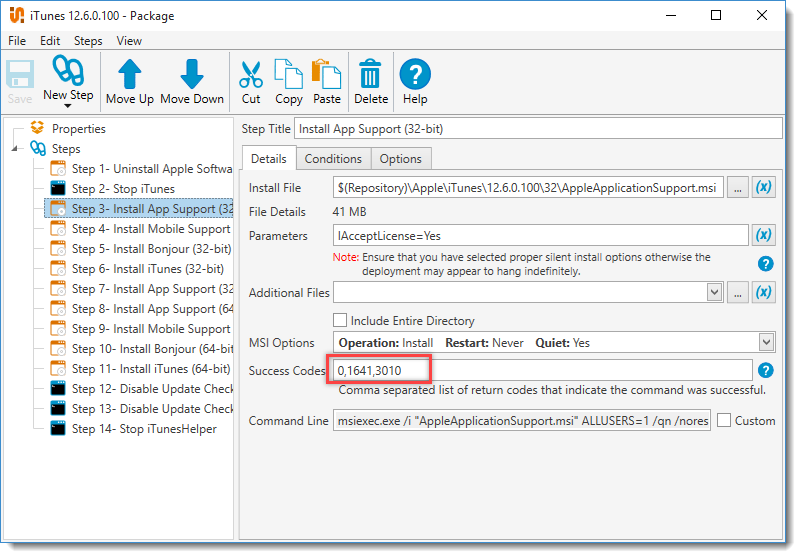Open the Additional Files combo box
801x558 pixels.
click(x=714, y=292)
